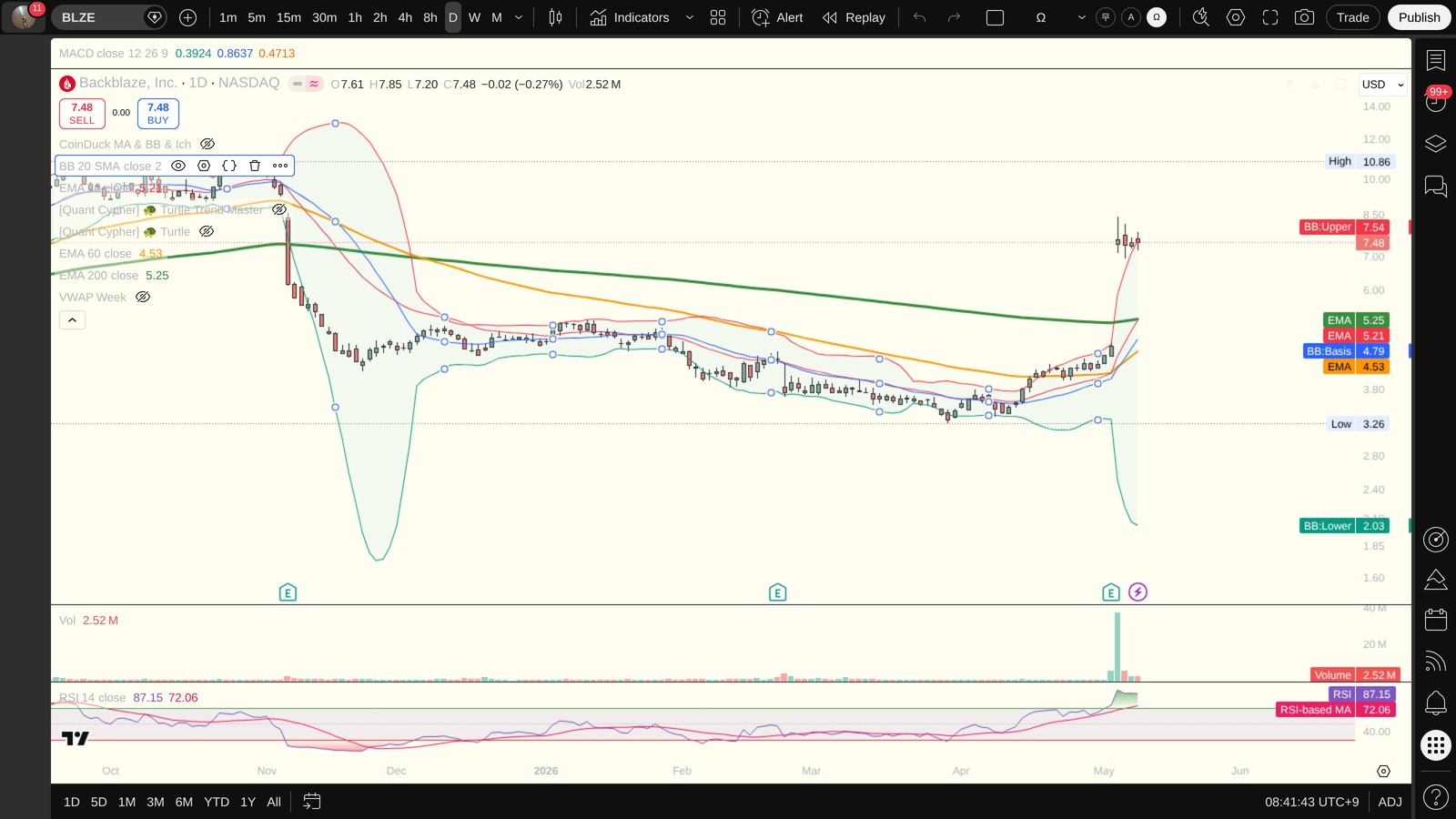Open chart settings hexagon icon
Screen dimensions: 1456x819
(x=1236, y=17)
